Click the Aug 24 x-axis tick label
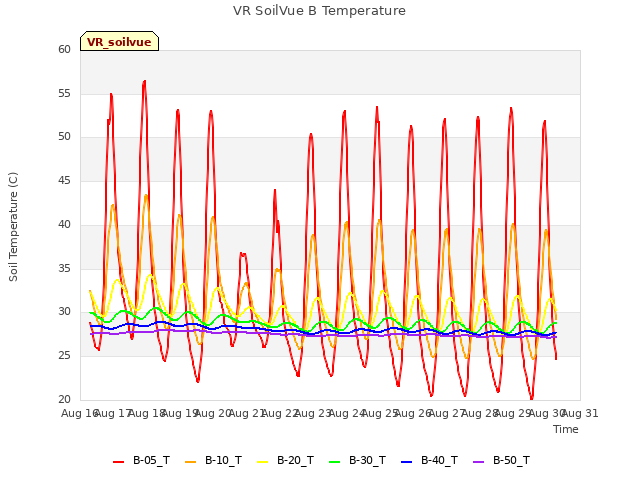Viewport: 640px width, 480px height. [347, 413]
